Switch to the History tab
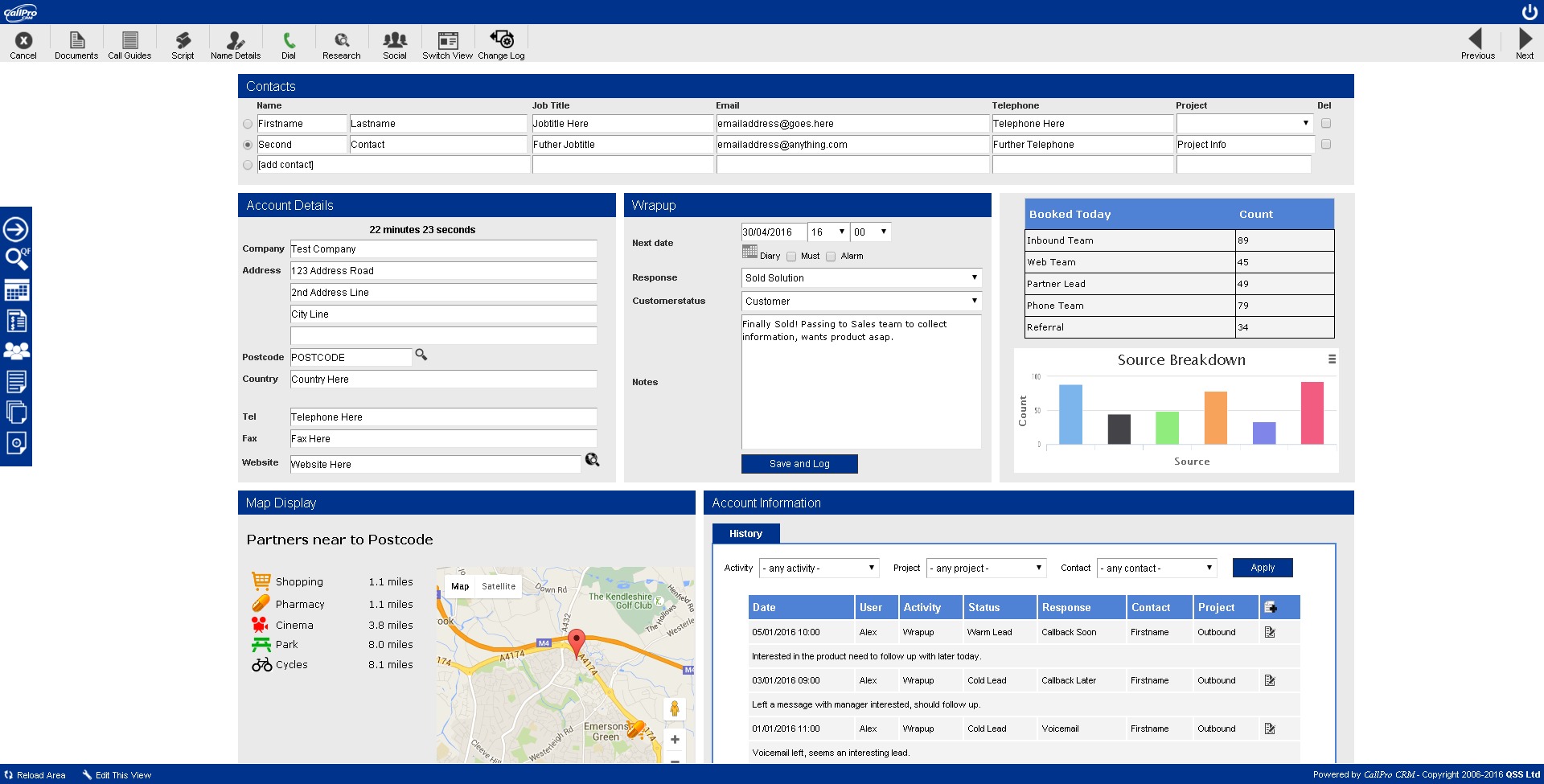Image resolution: width=1544 pixels, height=784 pixels. coord(745,534)
